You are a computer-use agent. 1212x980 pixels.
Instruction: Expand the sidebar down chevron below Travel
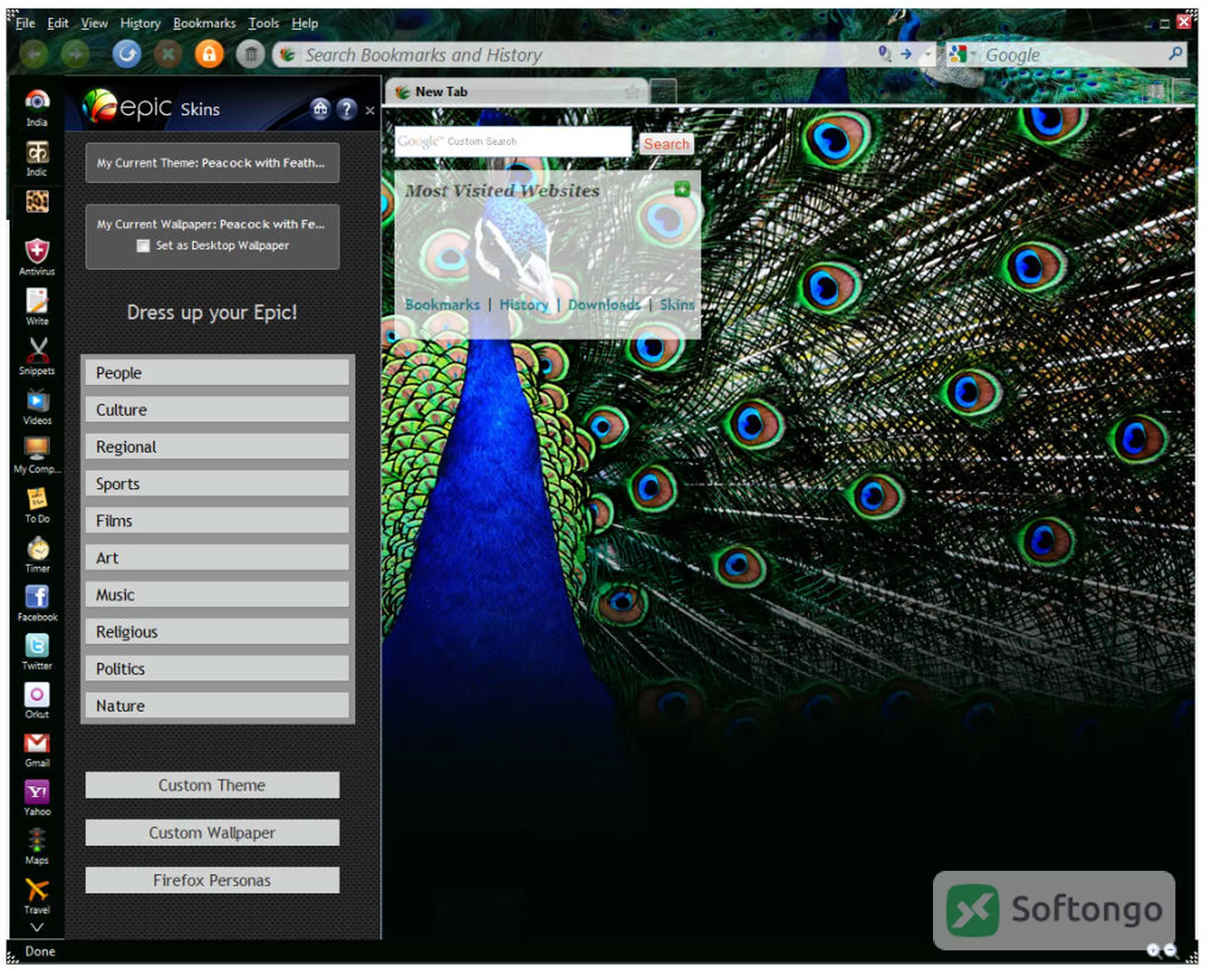tap(37, 928)
